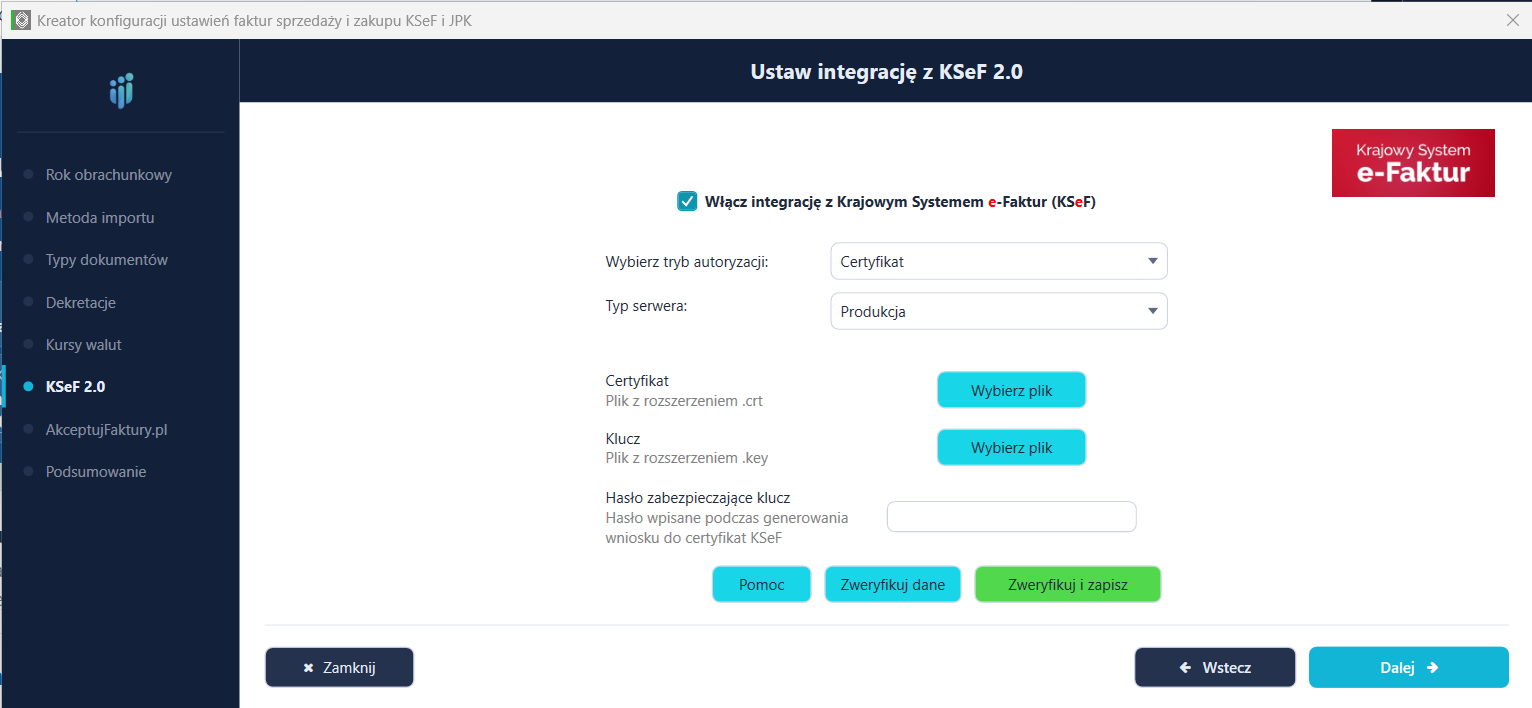Go to Dekretacje step
Image resolution: width=1532 pixels, height=708 pixels.
click(81, 302)
